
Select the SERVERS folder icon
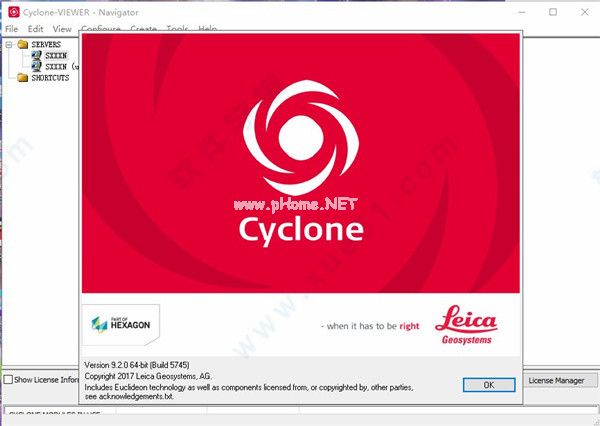coord(23,44)
